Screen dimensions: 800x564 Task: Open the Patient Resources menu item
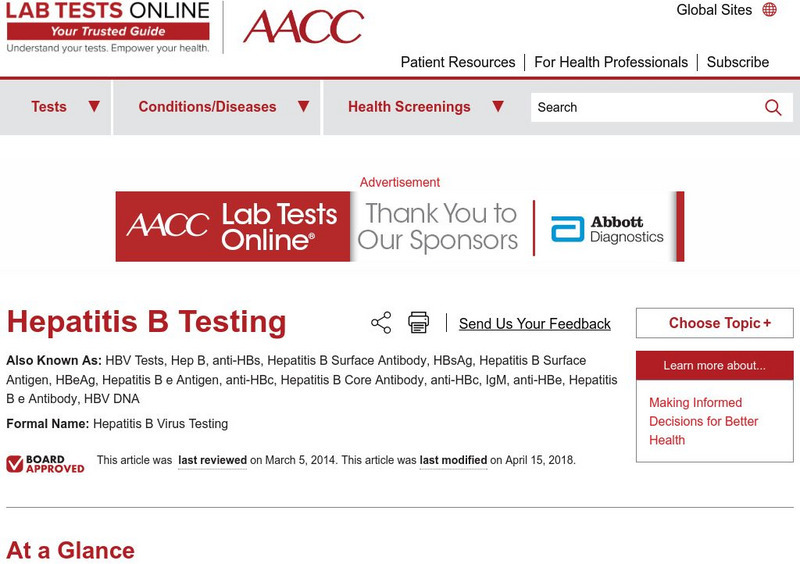(458, 62)
